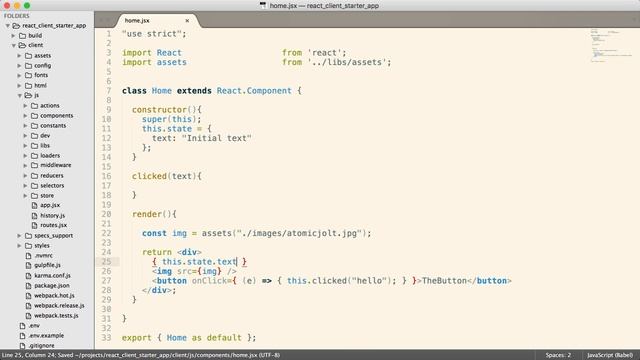
Task: Click the .env file icon
Action: click(x=22, y=326)
